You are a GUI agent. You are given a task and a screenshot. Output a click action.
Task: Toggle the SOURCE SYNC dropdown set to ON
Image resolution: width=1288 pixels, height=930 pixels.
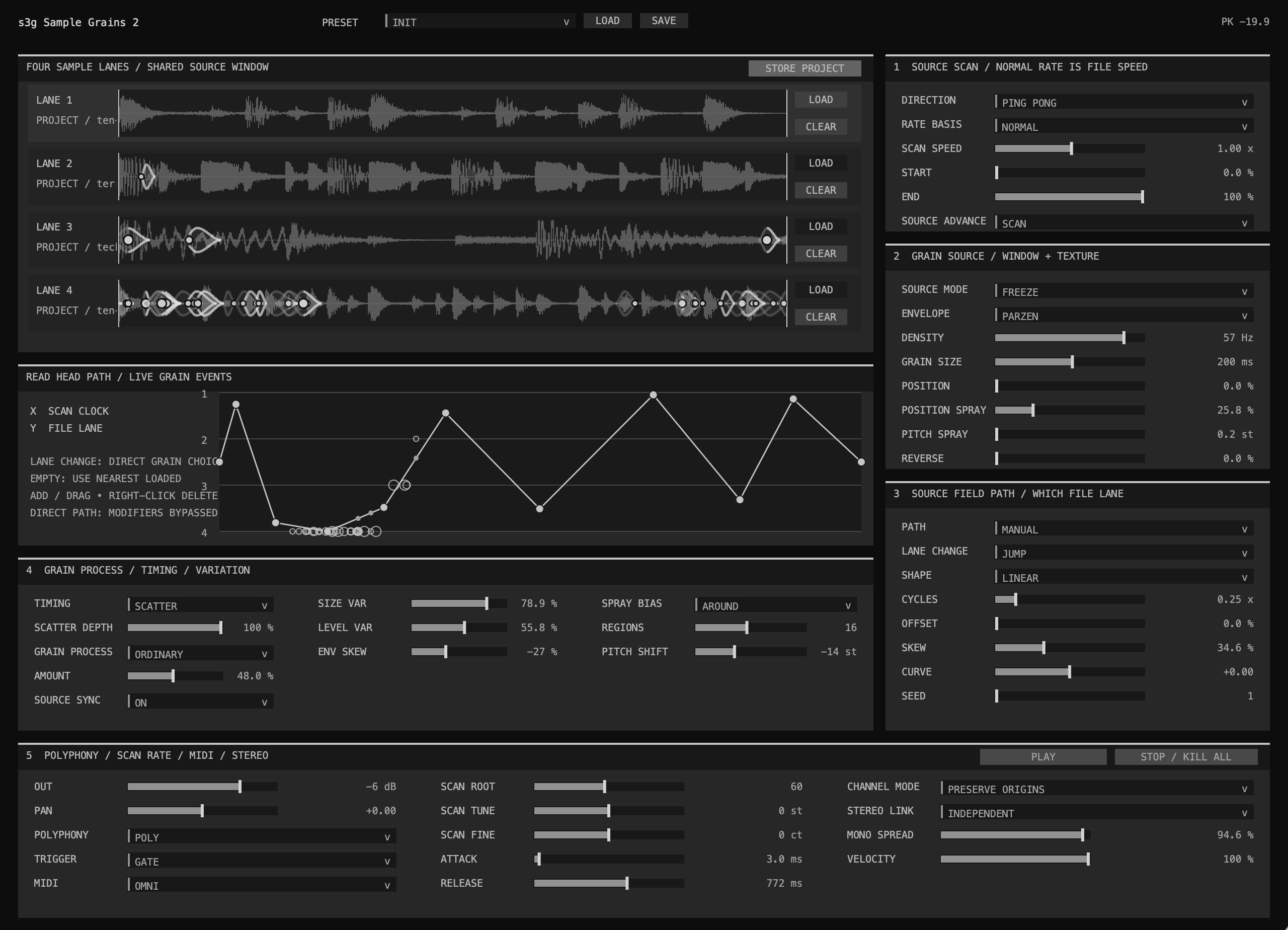tap(200, 702)
